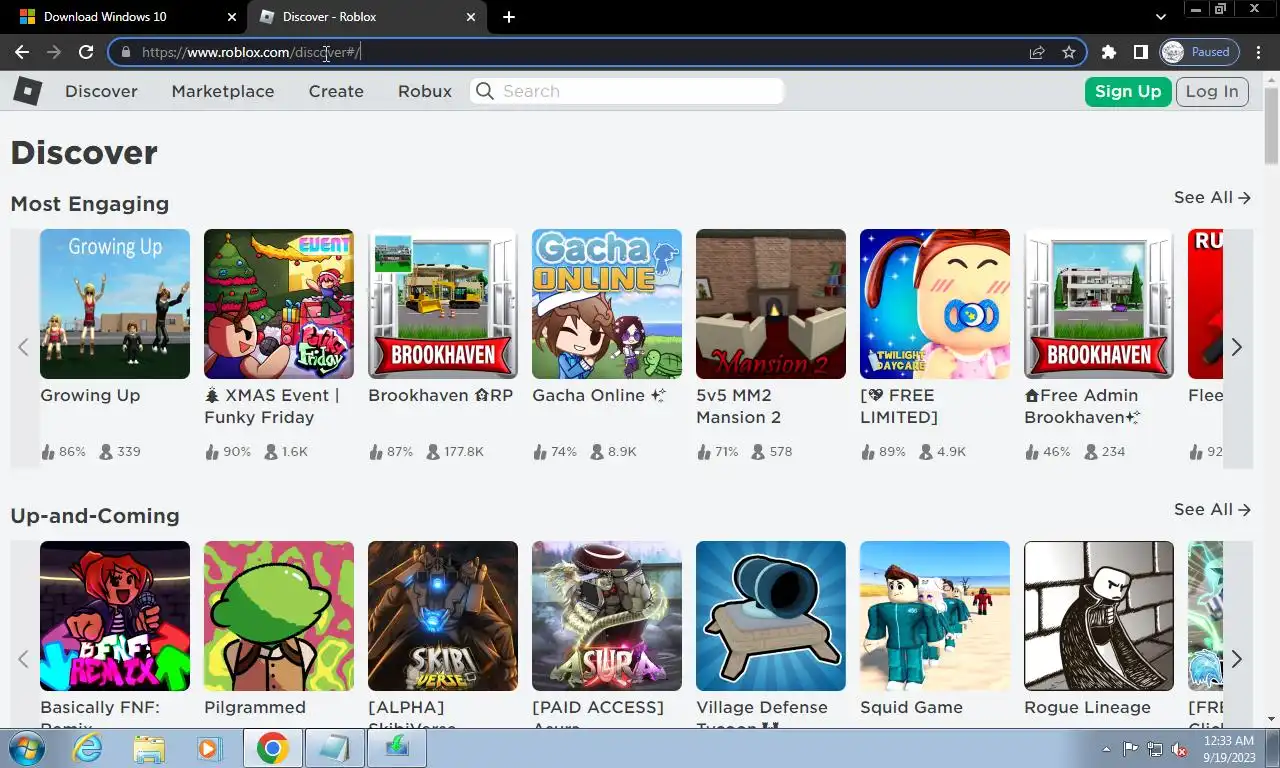
Task: Advance Up-and-Coming carousel right arrow
Action: click(x=1237, y=659)
